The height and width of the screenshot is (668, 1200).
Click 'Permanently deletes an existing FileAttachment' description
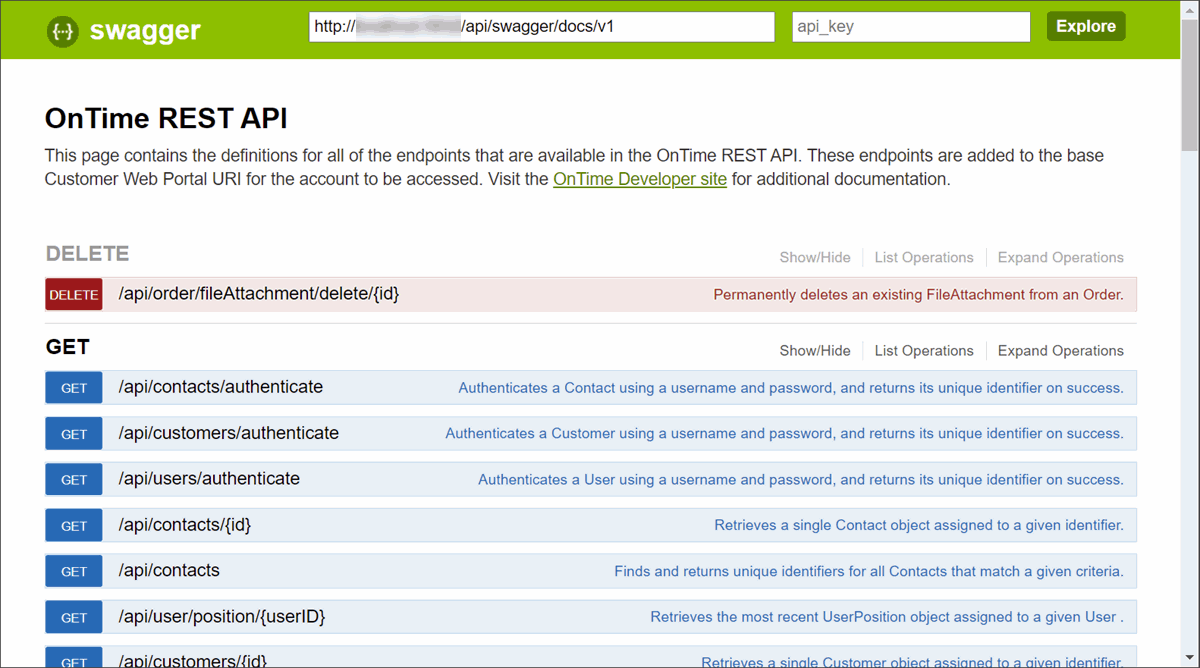click(x=918, y=295)
